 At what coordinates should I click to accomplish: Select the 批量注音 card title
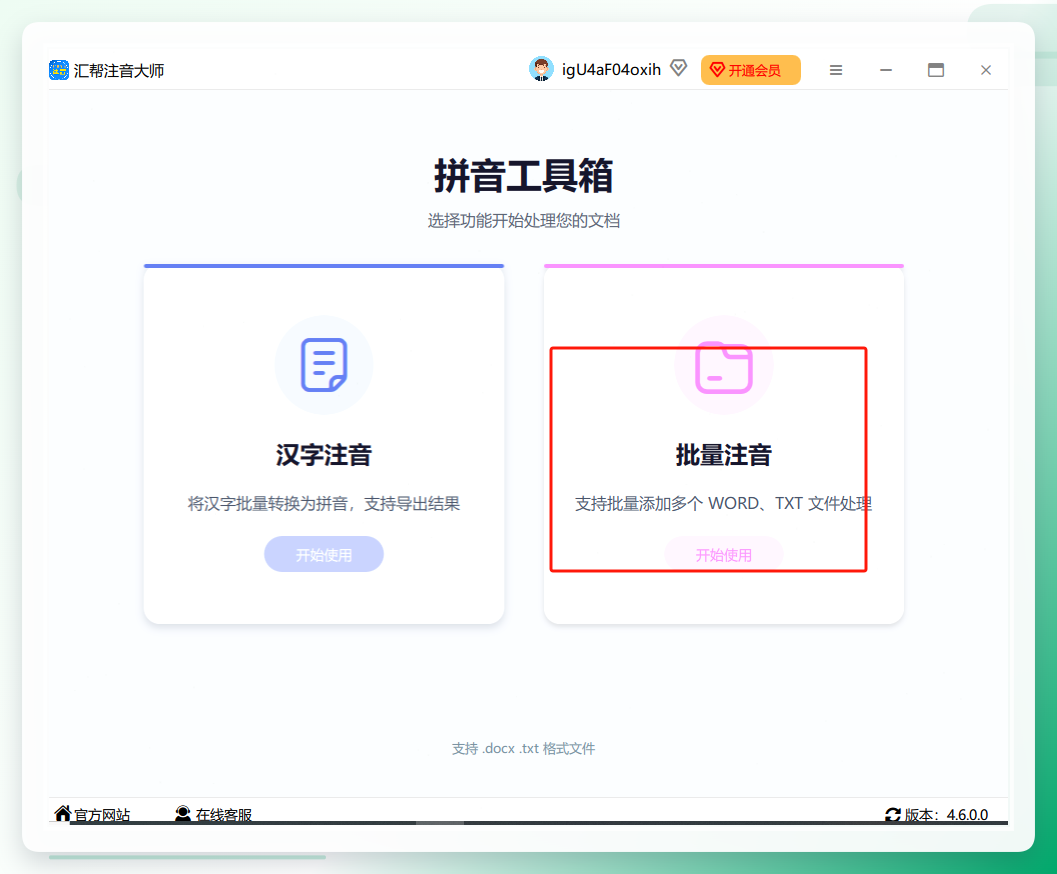click(723, 455)
